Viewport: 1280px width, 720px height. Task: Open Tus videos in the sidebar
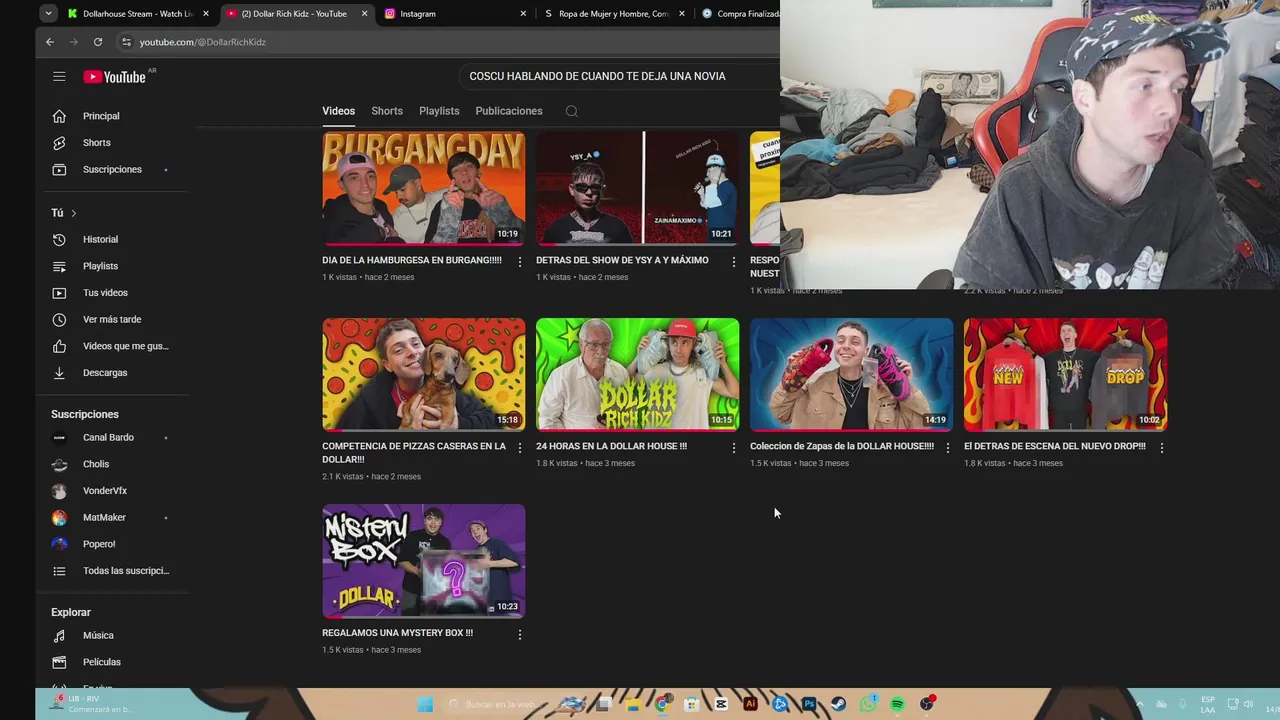point(105,293)
